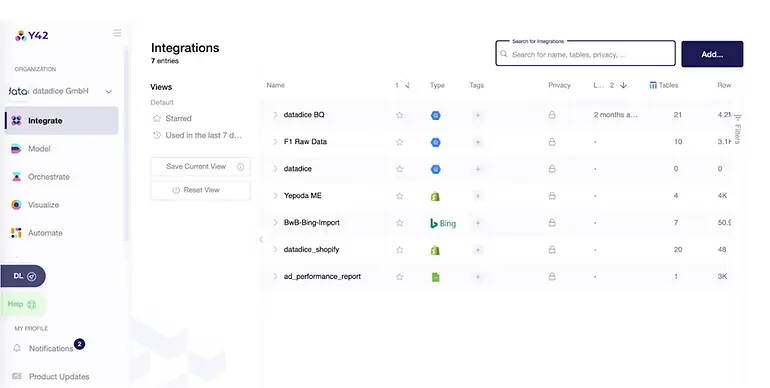Expand the BwB-Bing-Import row
The height and width of the screenshot is (388, 770).
(275, 222)
